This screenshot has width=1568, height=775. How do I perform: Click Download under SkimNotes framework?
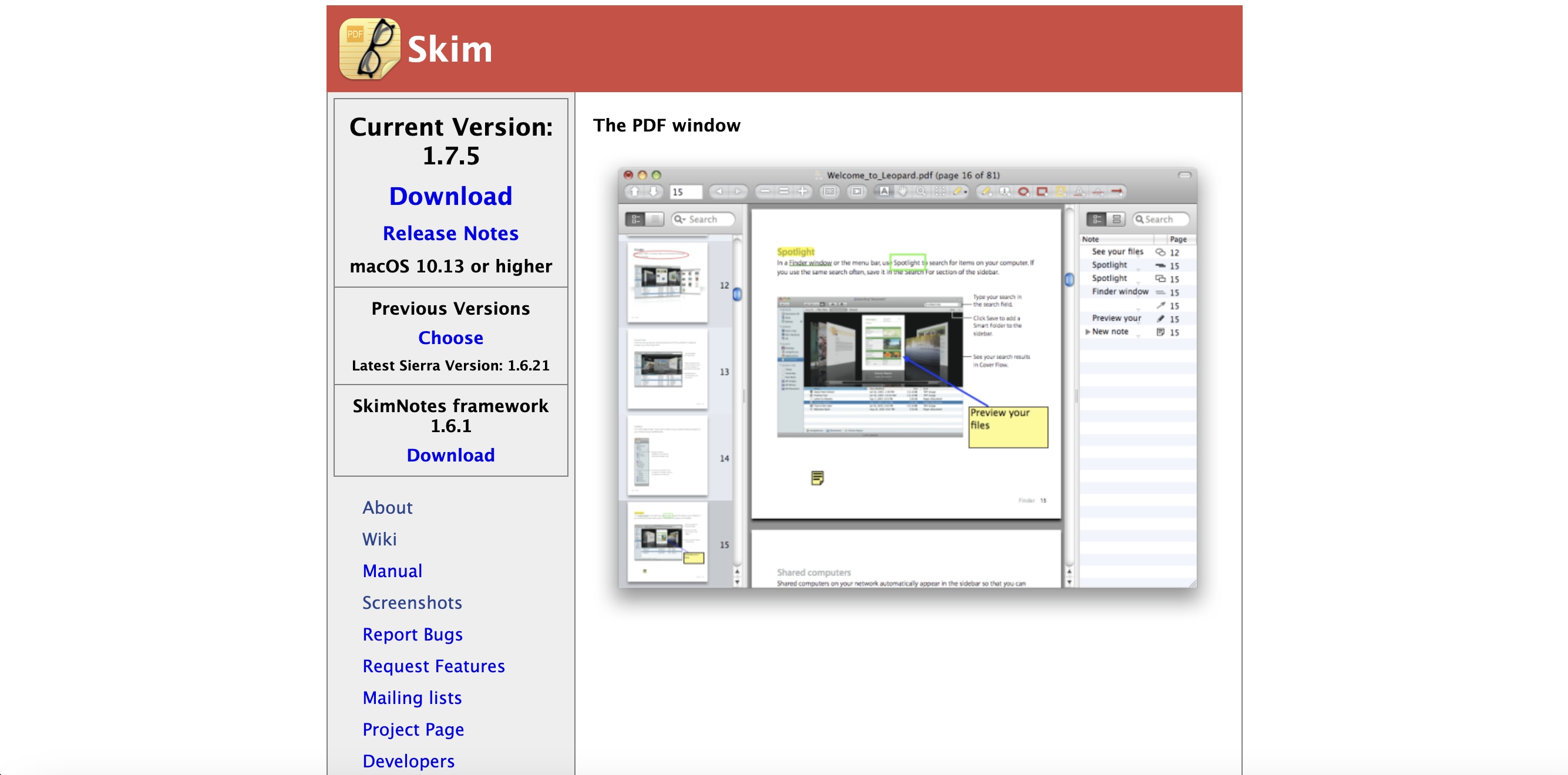pos(450,455)
